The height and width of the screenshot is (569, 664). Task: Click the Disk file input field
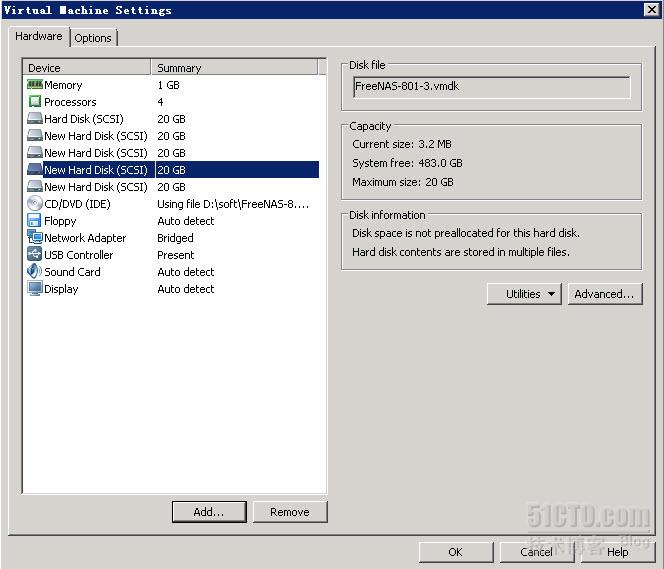492,87
